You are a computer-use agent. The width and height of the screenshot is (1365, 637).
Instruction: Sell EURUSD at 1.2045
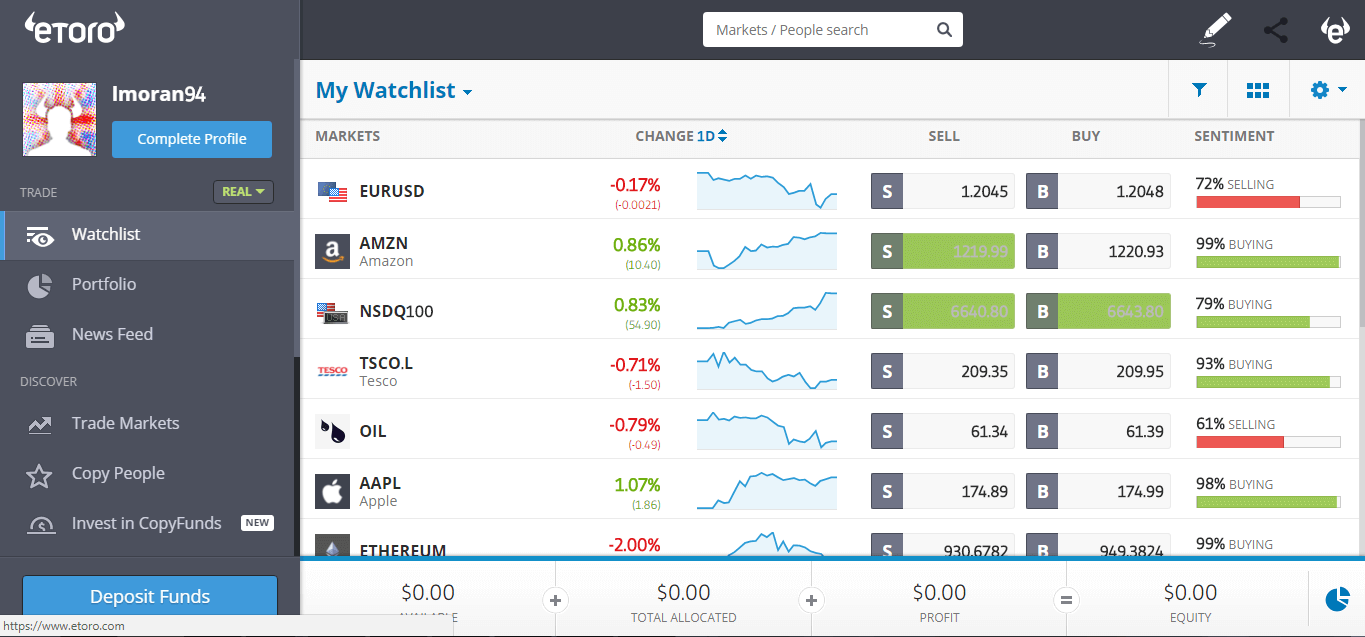tap(943, 191)
